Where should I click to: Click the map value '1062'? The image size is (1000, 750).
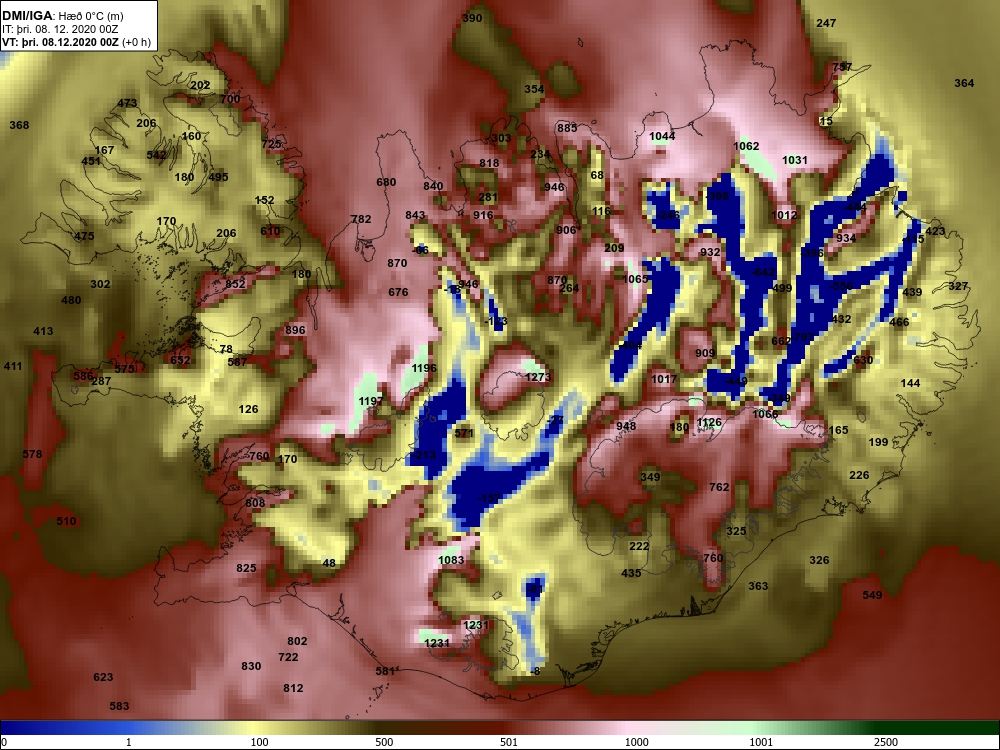746,146
